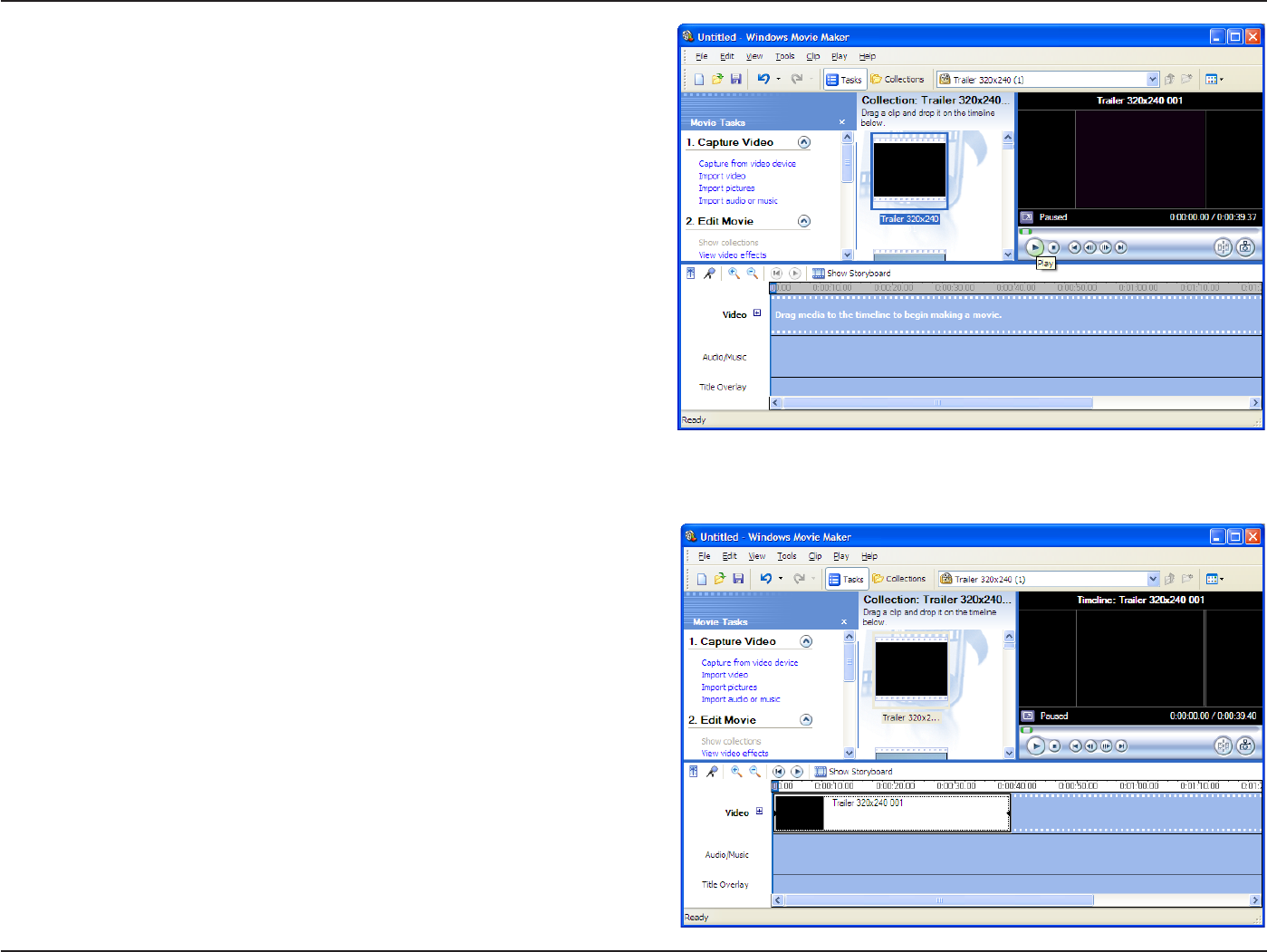Click Set Audio Levels icon in lower window timeline
Image resolution: width=1267 pixels, height=952 pixels.
(694, 772)
